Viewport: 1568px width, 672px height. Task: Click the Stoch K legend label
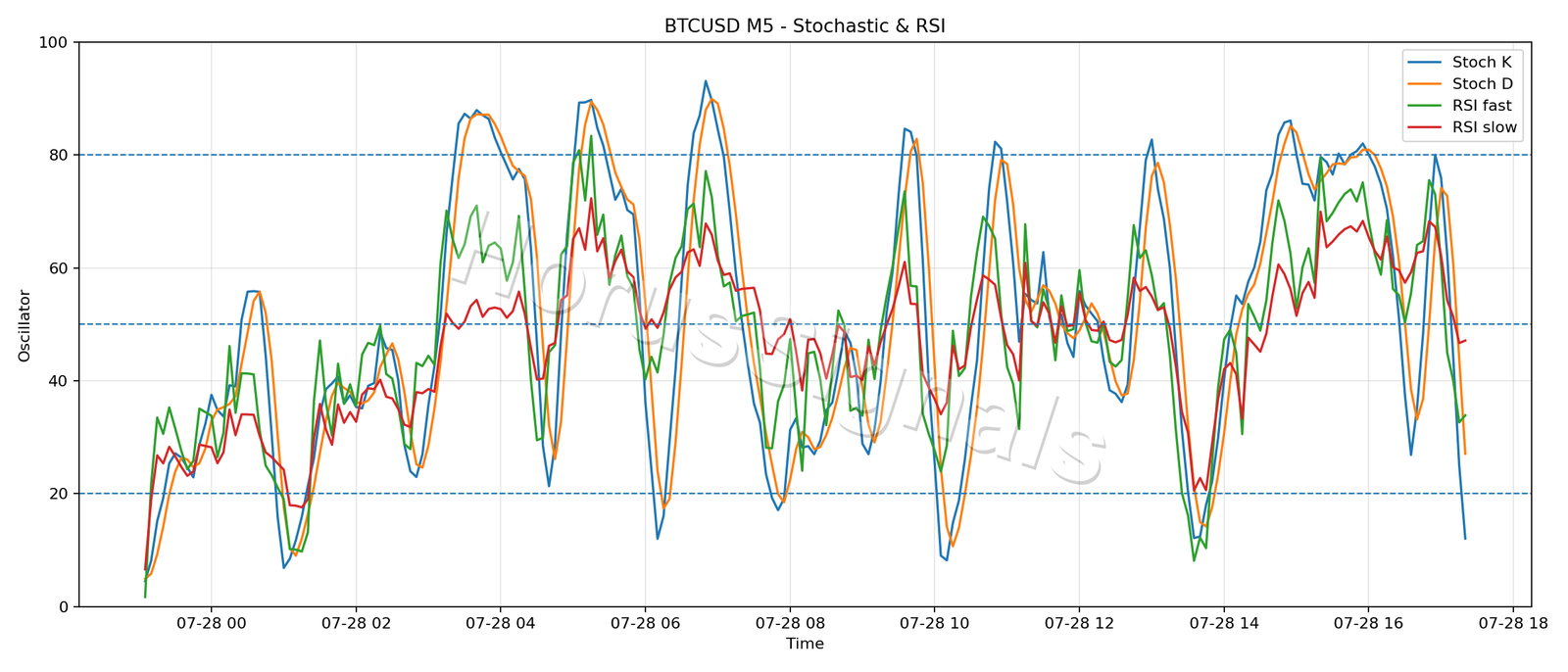pos(1482,63)
